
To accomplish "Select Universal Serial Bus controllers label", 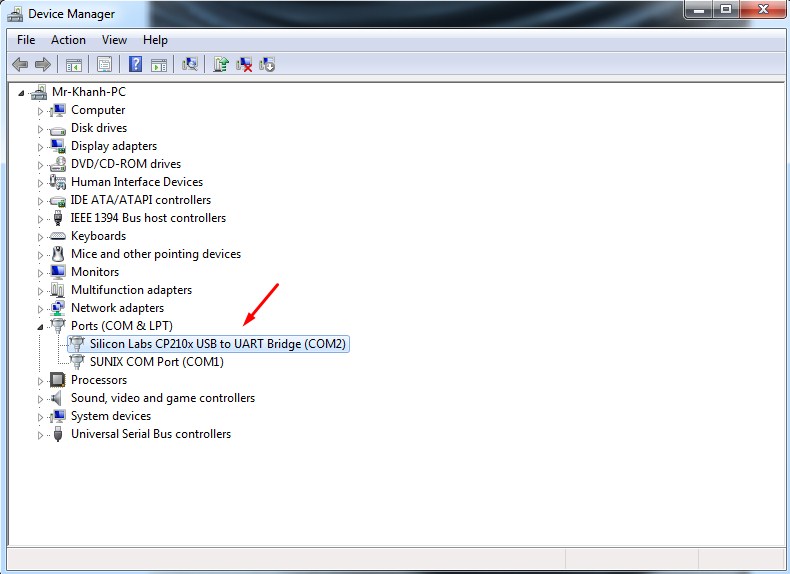I will 151,434.
